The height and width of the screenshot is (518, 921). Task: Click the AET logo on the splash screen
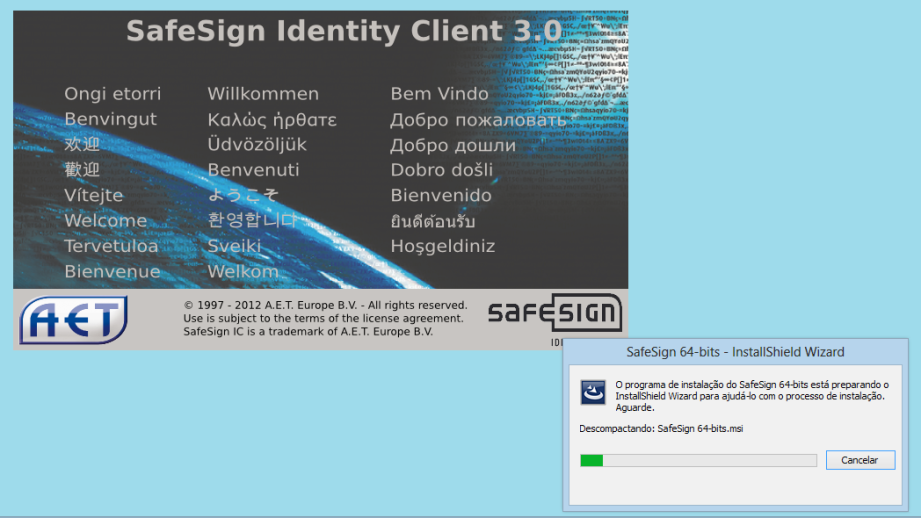(x=73, y=319)
